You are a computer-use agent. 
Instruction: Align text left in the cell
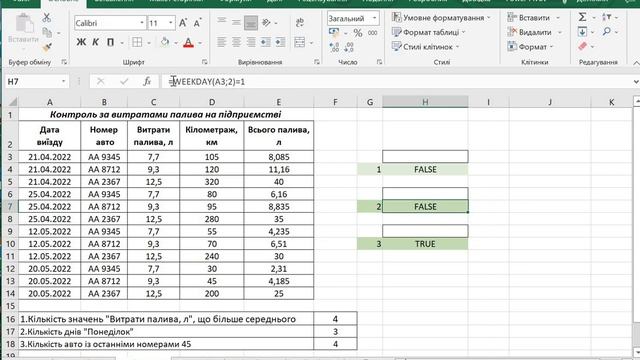[221, 42]
